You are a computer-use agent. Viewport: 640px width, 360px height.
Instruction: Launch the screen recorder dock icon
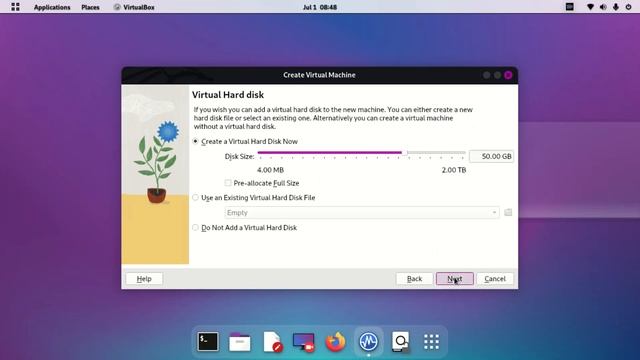click(304, 342)
